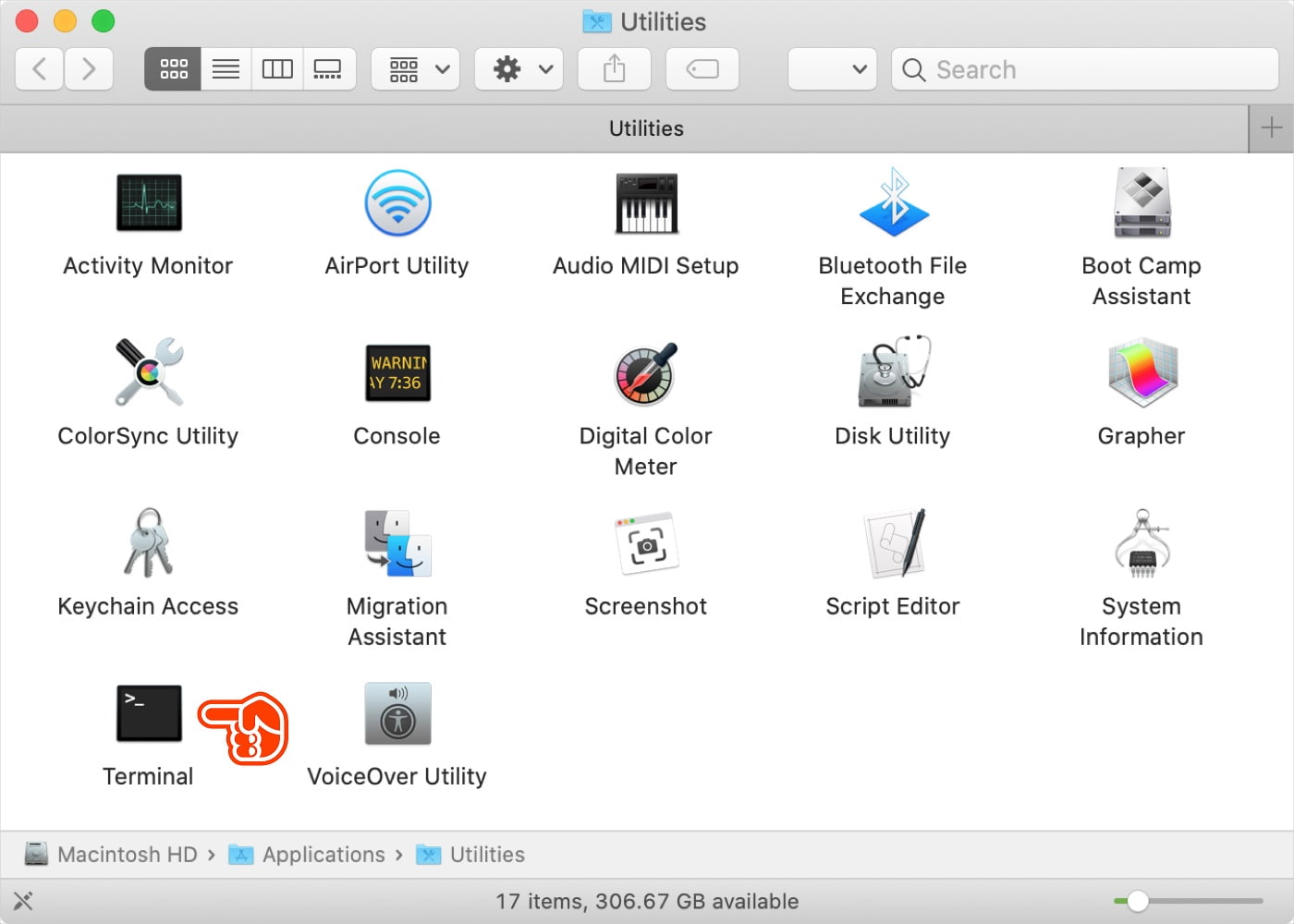Select the Screenshot app icon
Screen dimensions: 1294x924
click(646, 543)
